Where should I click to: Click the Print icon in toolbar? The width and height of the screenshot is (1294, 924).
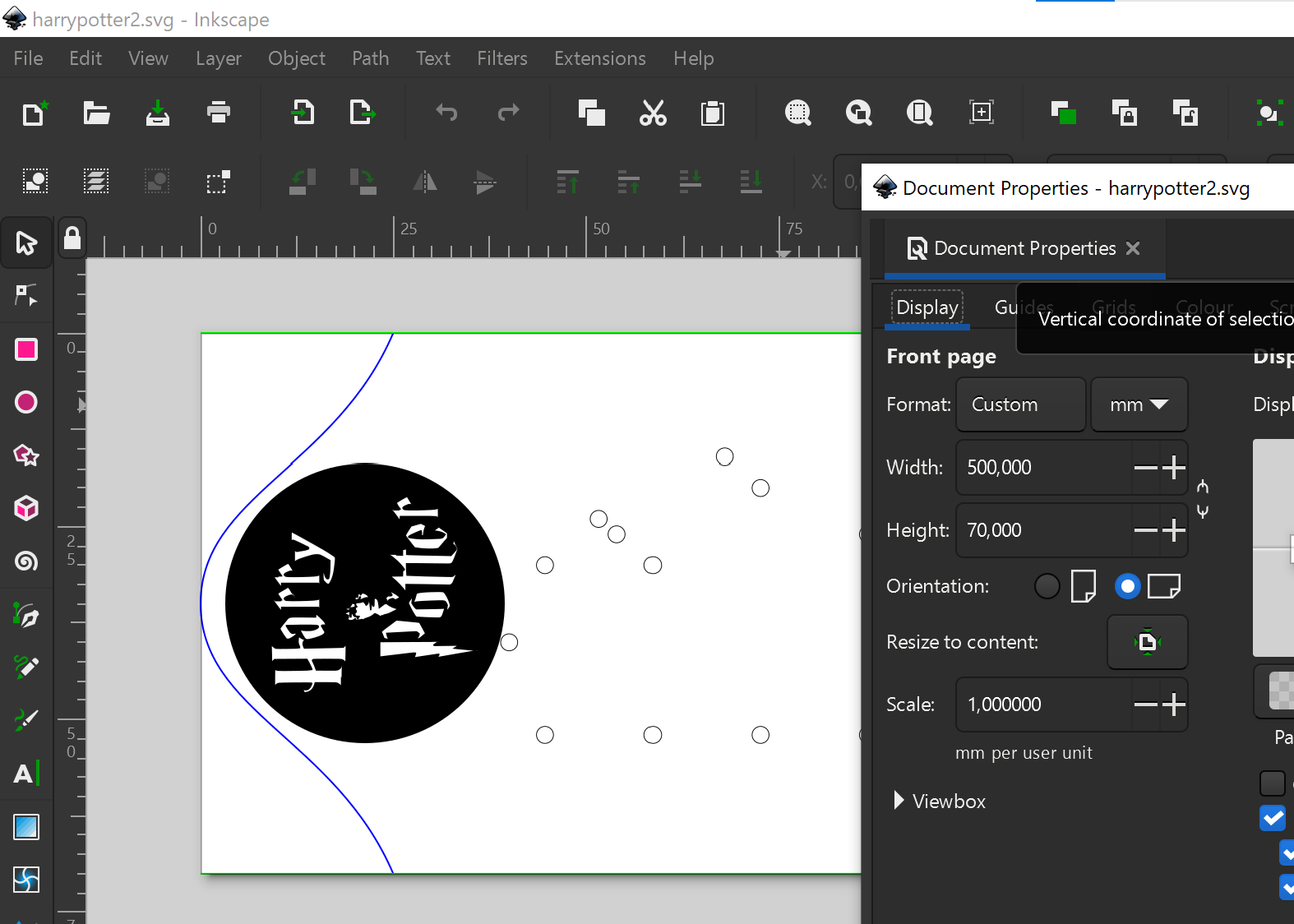pos(219,113)
